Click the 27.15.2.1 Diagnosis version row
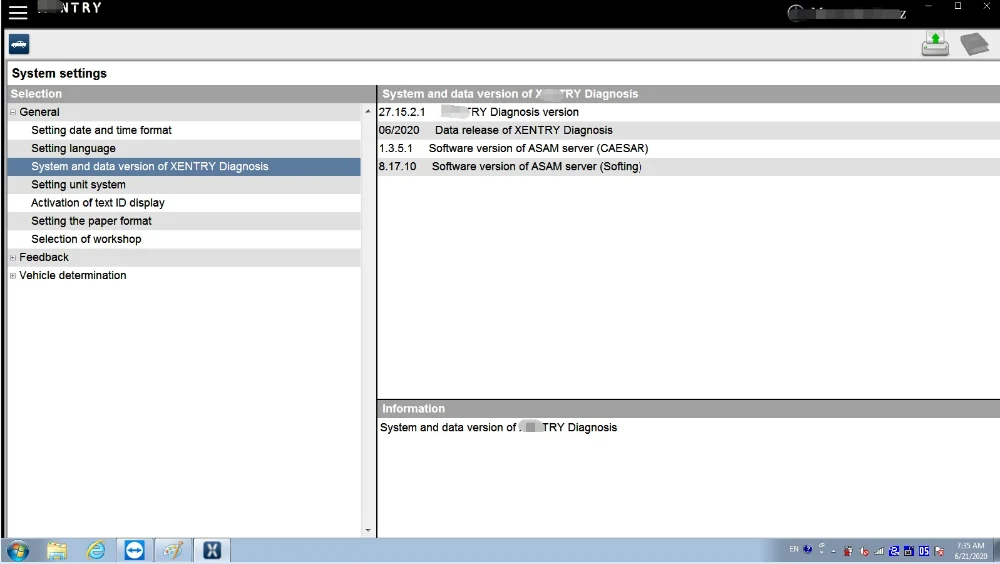 point(688,112)
